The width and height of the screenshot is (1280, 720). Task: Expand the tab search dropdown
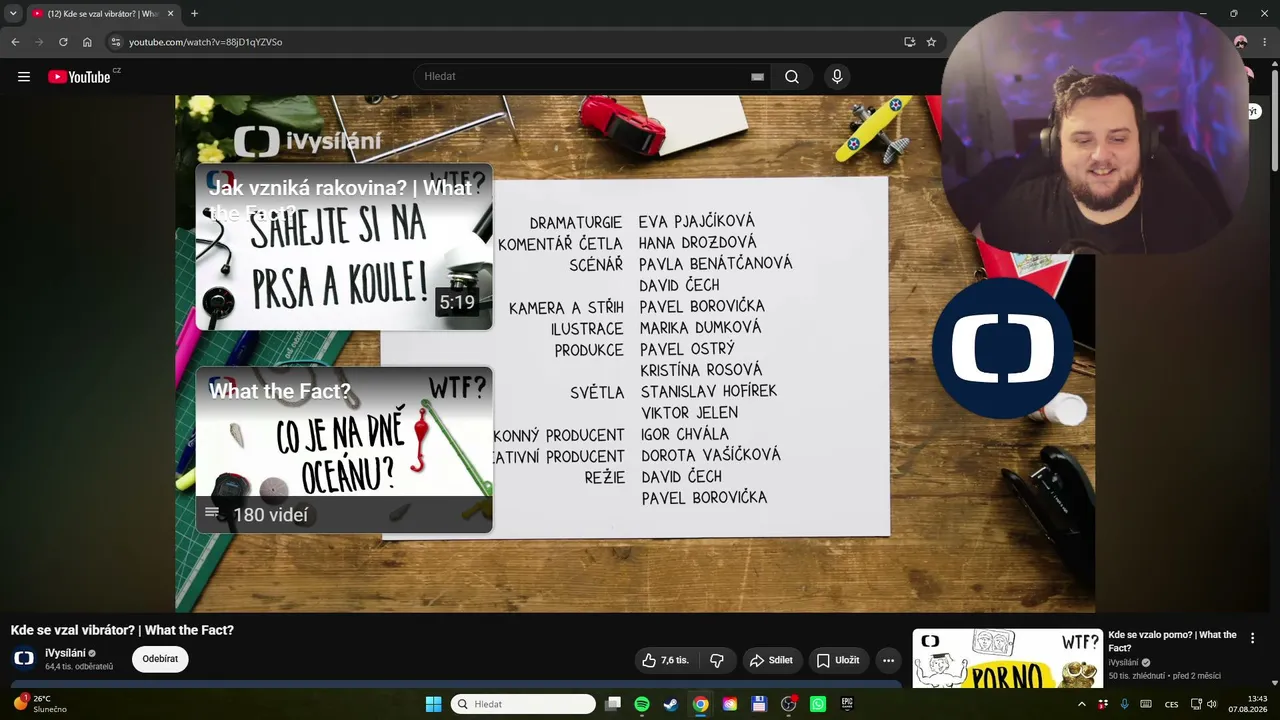coord(13,14)
